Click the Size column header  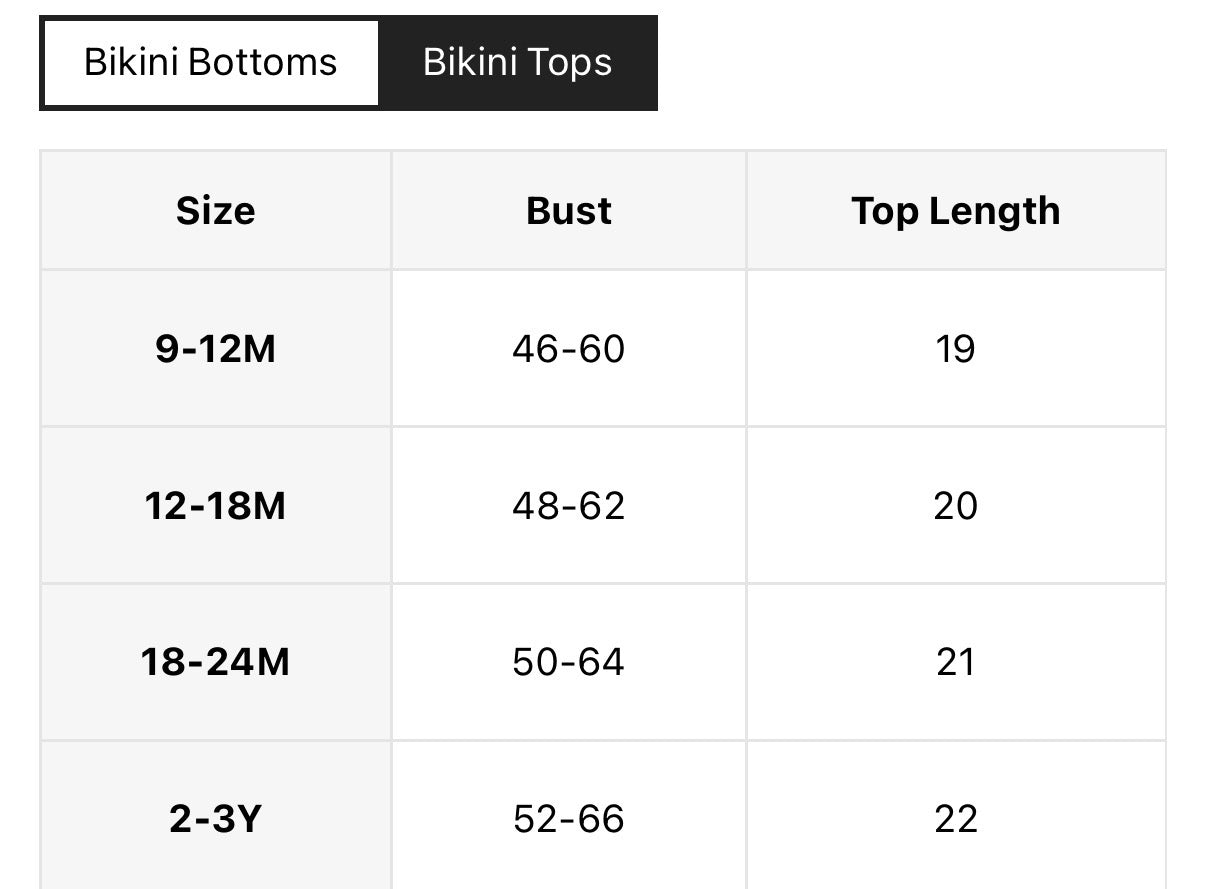(x=215, y=211)
